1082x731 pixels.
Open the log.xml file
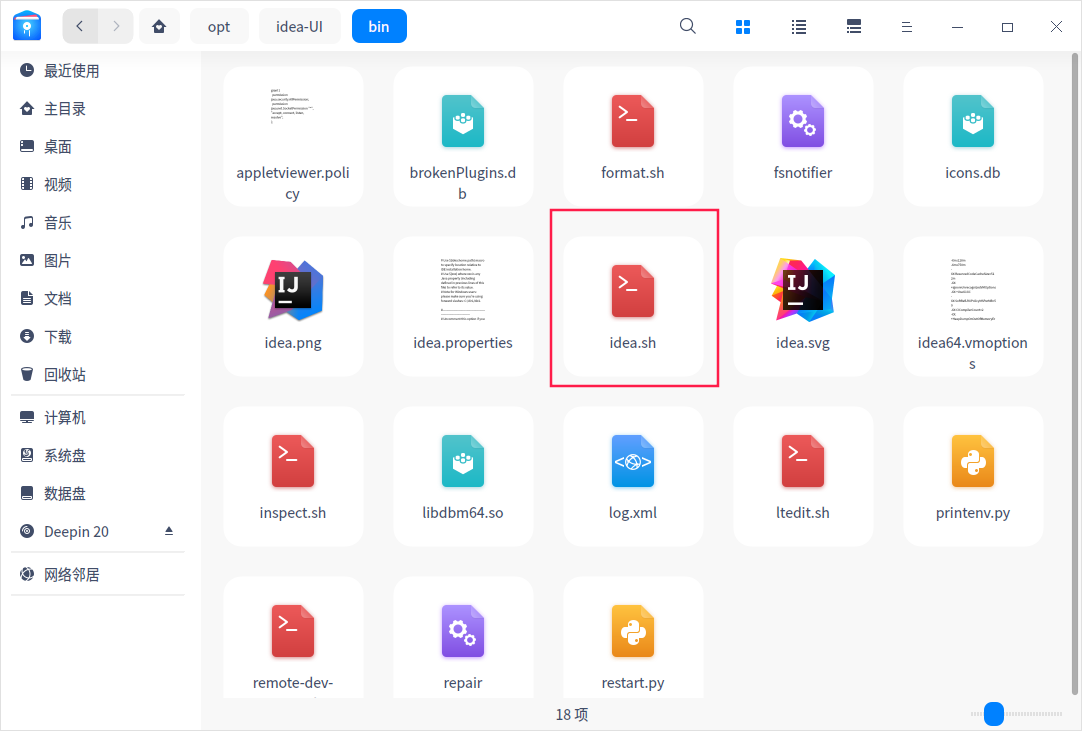point(633,476)
